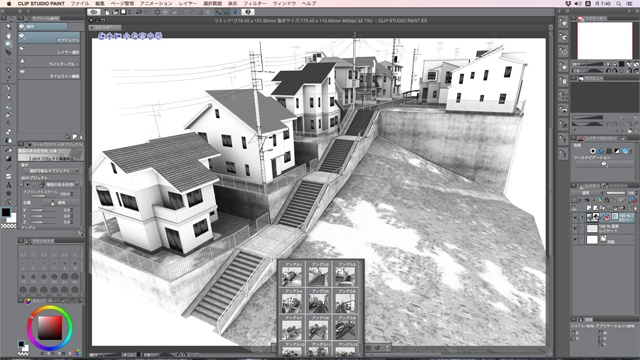Select the Auto select wand tool
The width and height of the screenshot is (640, 360).
coord(8,70)
